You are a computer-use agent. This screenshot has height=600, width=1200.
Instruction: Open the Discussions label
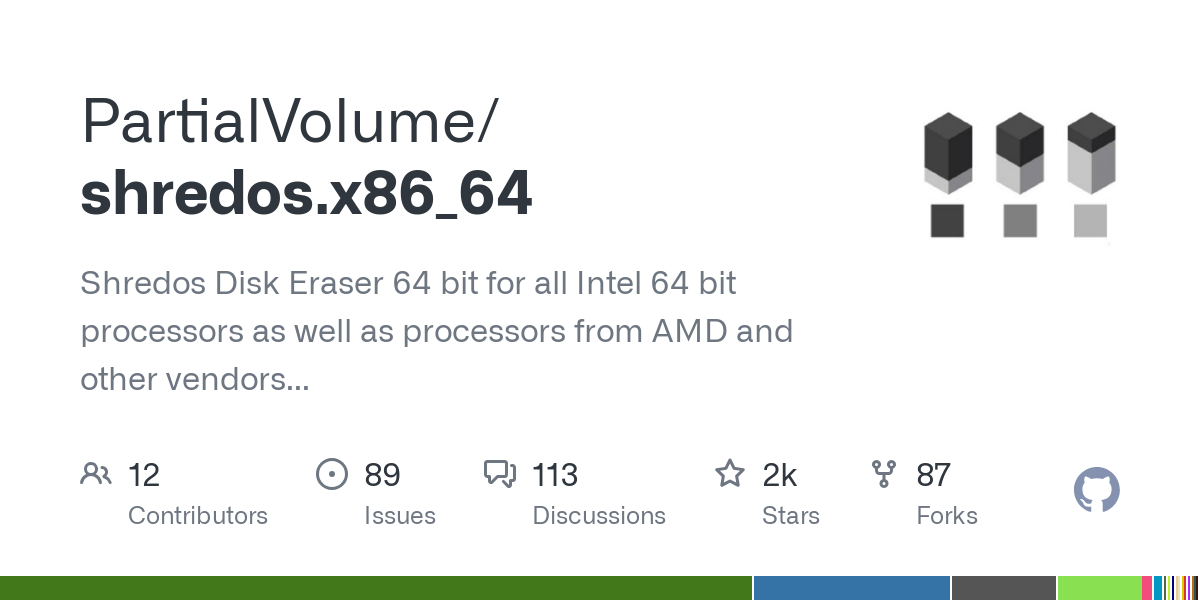[599, 516]
